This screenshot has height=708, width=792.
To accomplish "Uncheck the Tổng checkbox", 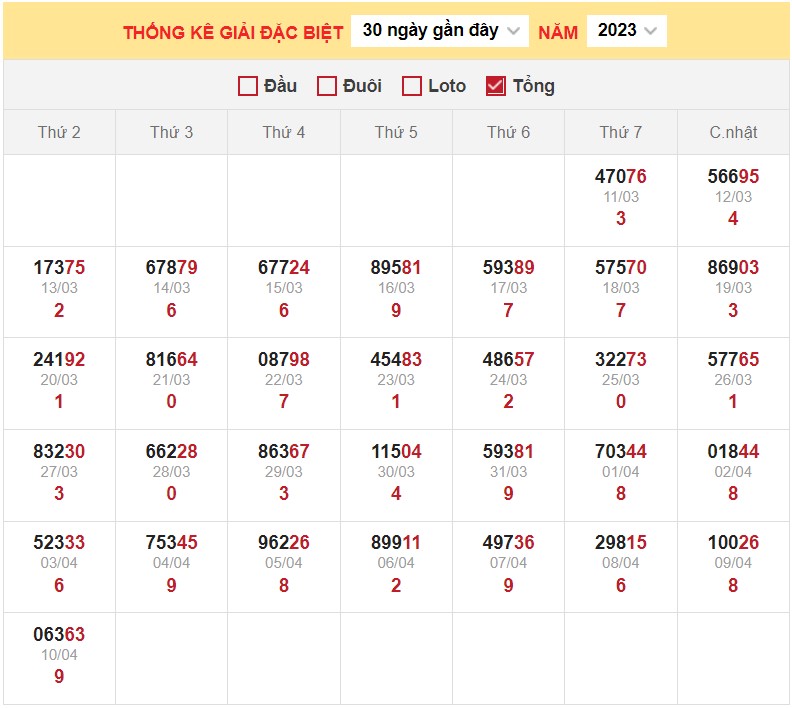I will 495,86.
